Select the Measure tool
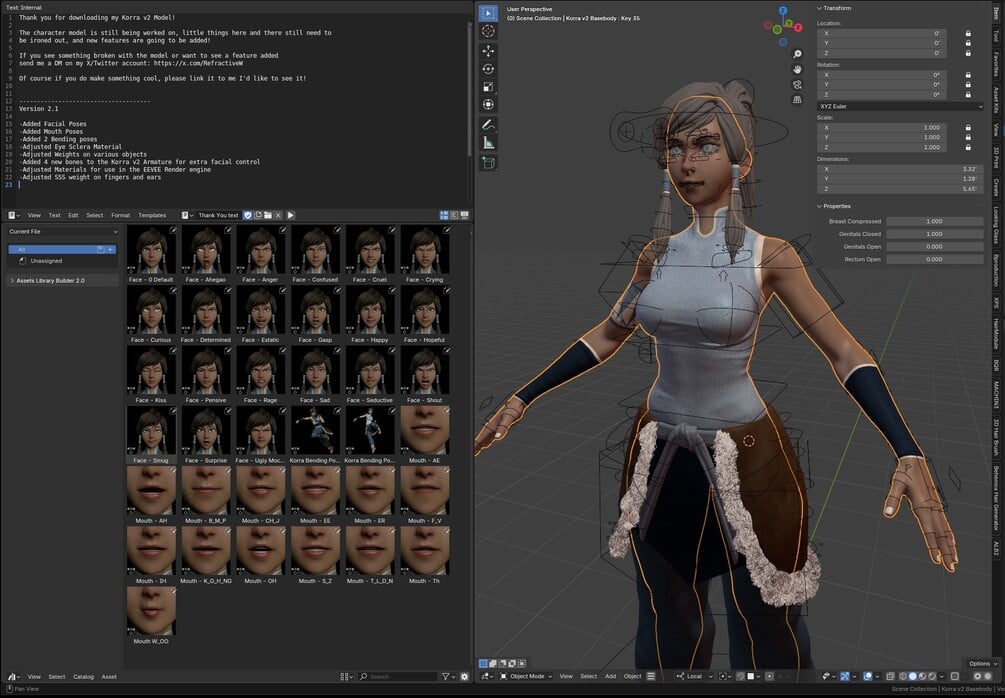This screenshot has width=1005, height=698. tap(488, 143)
